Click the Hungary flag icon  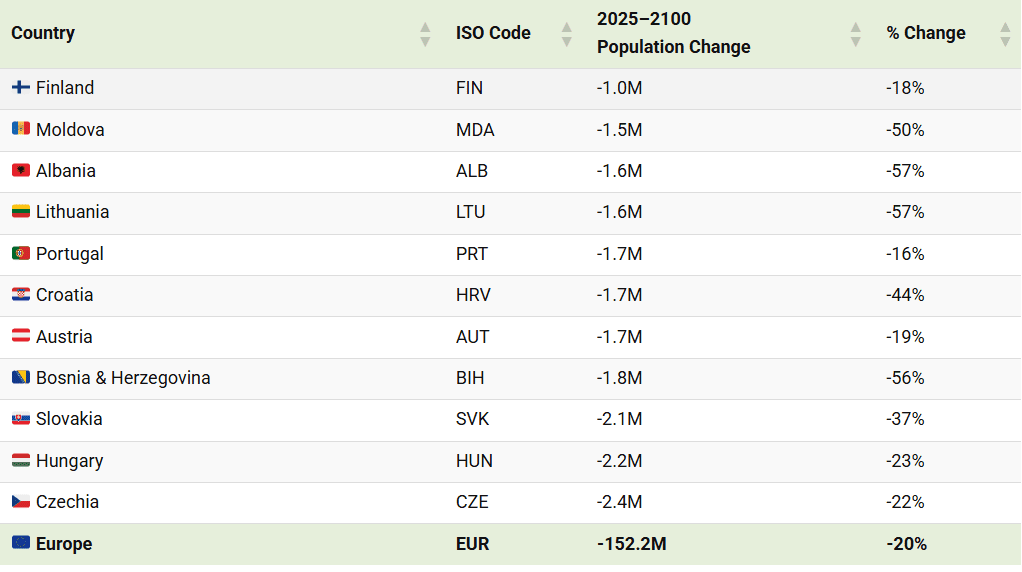coord(20,461)
